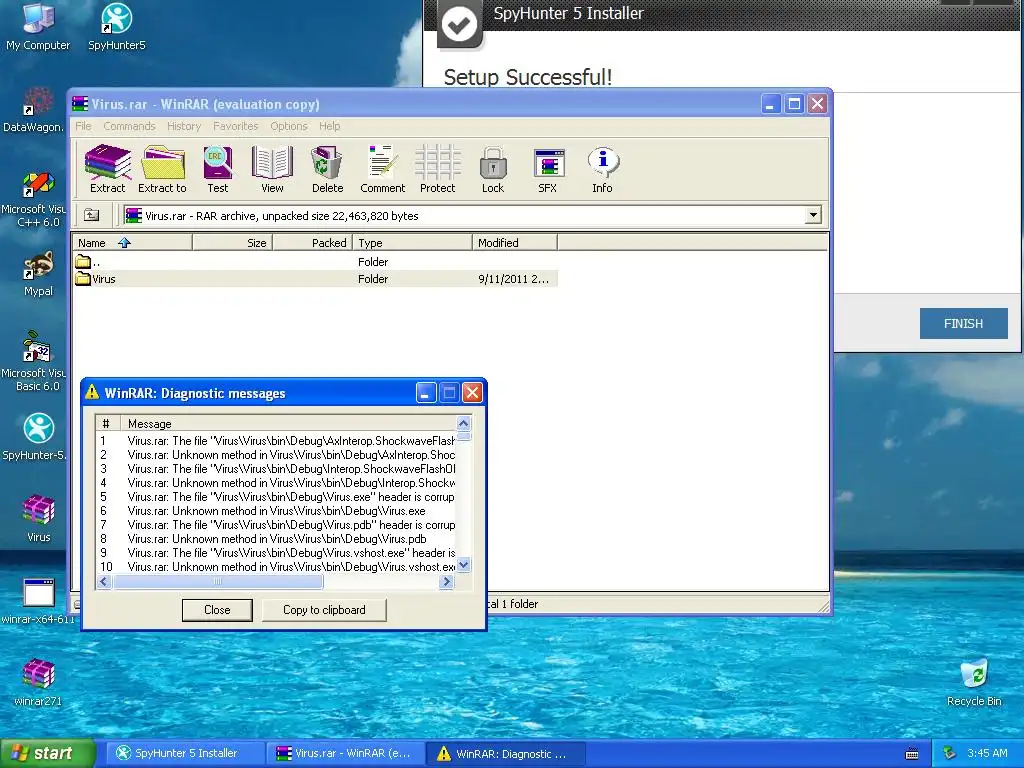Switch to SpyHunter 5 Installer taskbar button
Viewport: 1024px width, 768px height.
tap(185, 753)
